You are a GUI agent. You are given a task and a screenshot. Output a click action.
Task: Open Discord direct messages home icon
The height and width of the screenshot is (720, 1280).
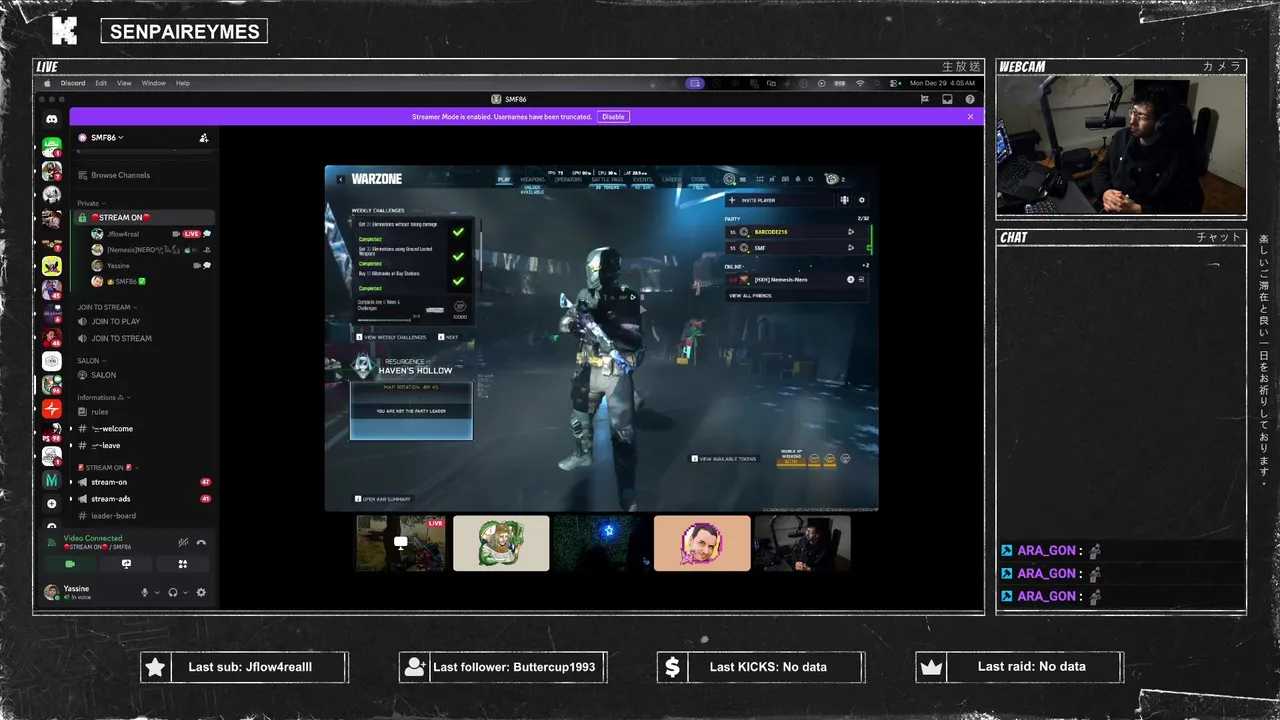tap(52, 119)
